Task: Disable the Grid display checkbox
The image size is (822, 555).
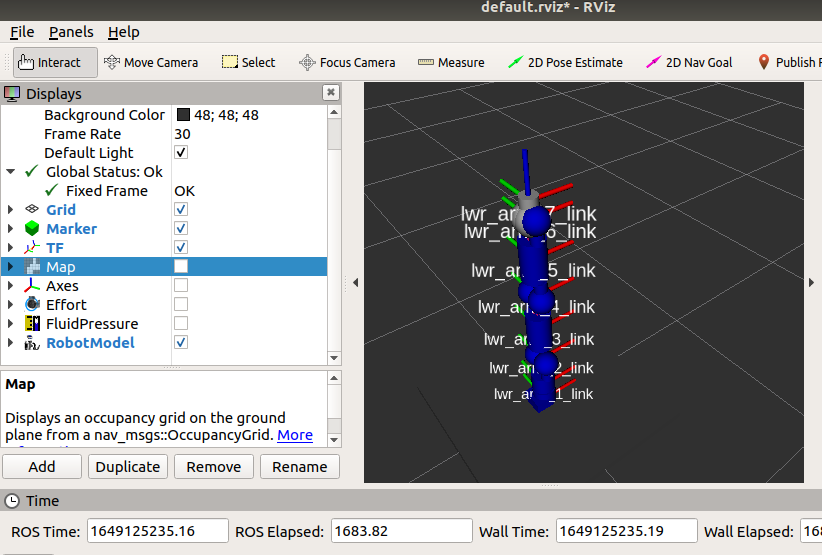Action: click(x=181, y=210)
